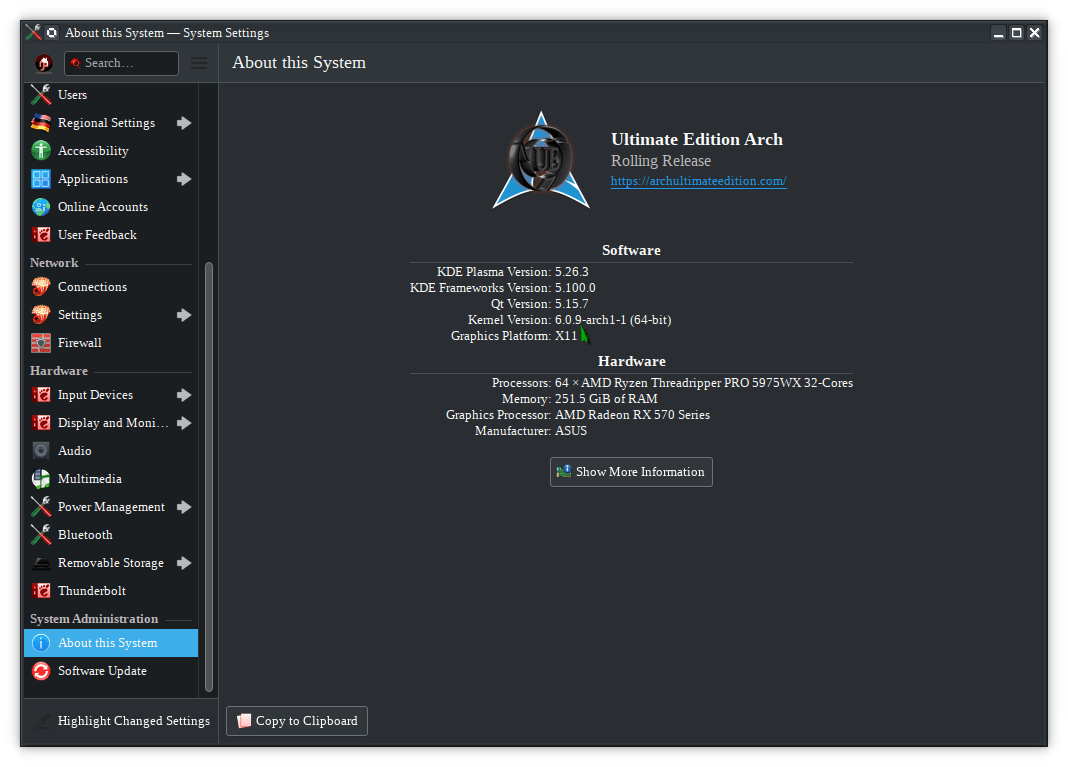Click the User Feedback icon
Image resolution: width=1068 pixels, height=767 pixels.
[41, 234]
